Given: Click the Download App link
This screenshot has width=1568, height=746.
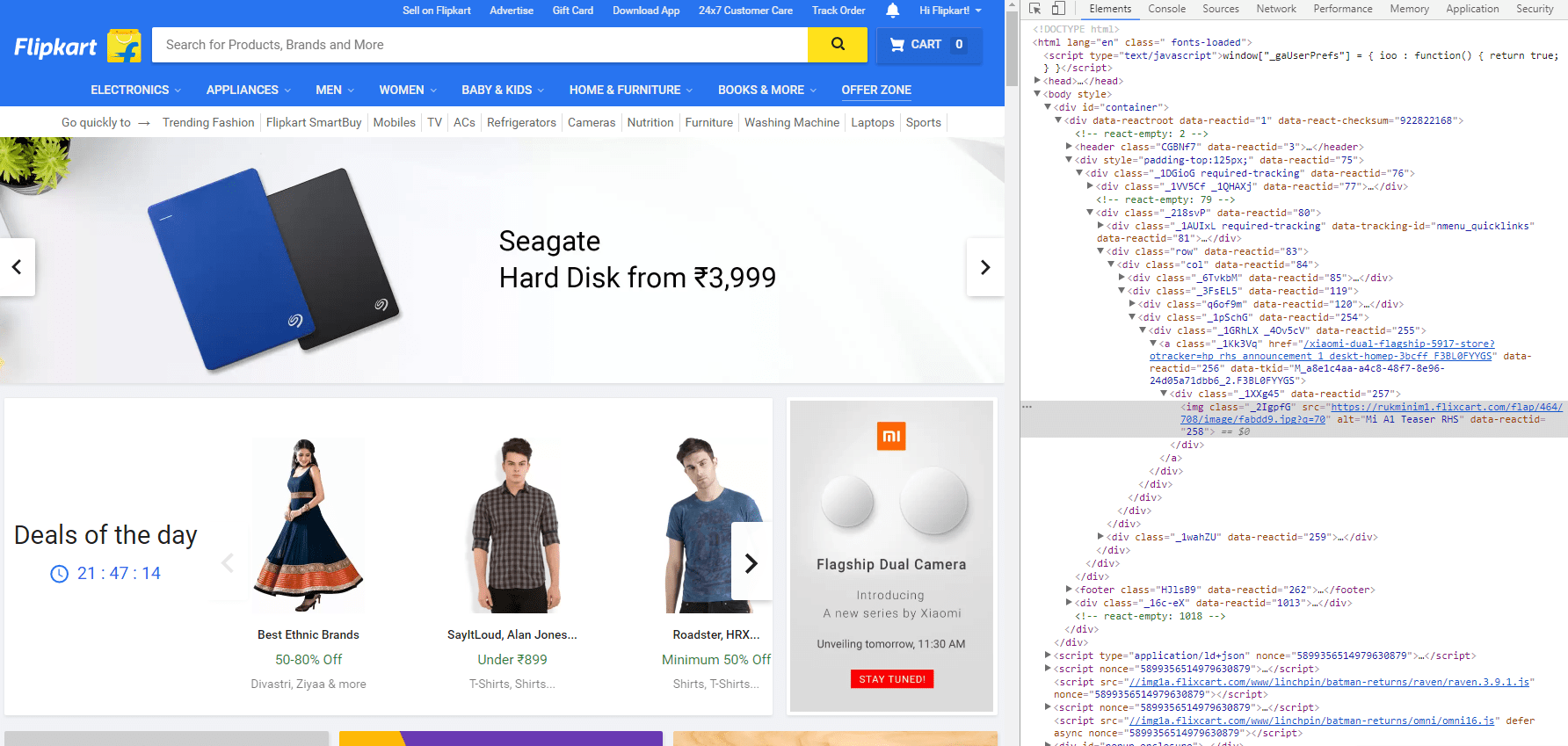Looking at the screenshot, I should click(646, 11).
